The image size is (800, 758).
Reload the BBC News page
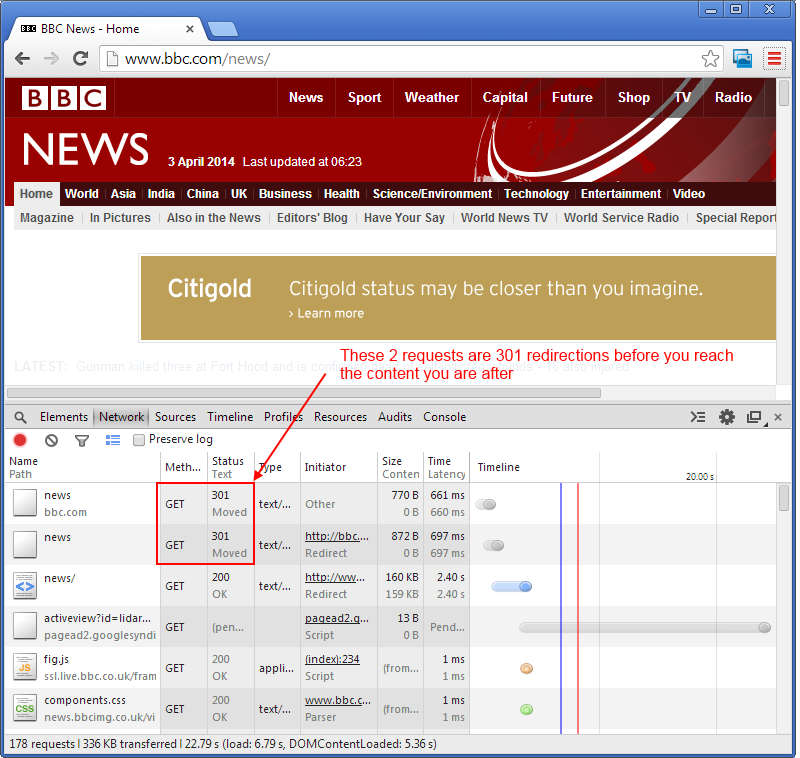coord(81,59)
